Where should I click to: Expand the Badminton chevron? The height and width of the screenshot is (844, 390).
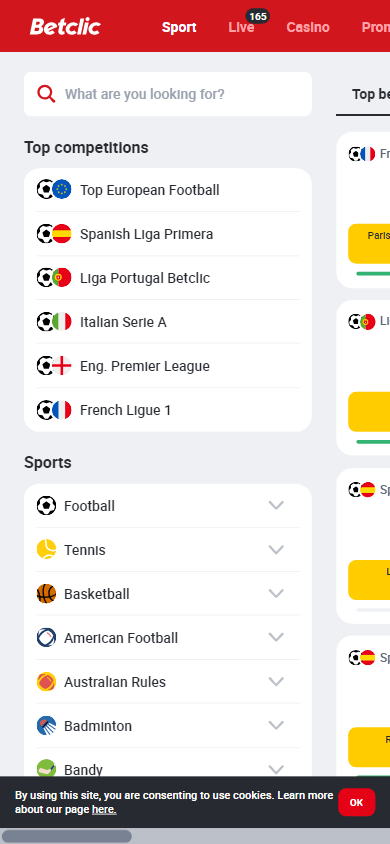tap(276, 725)
